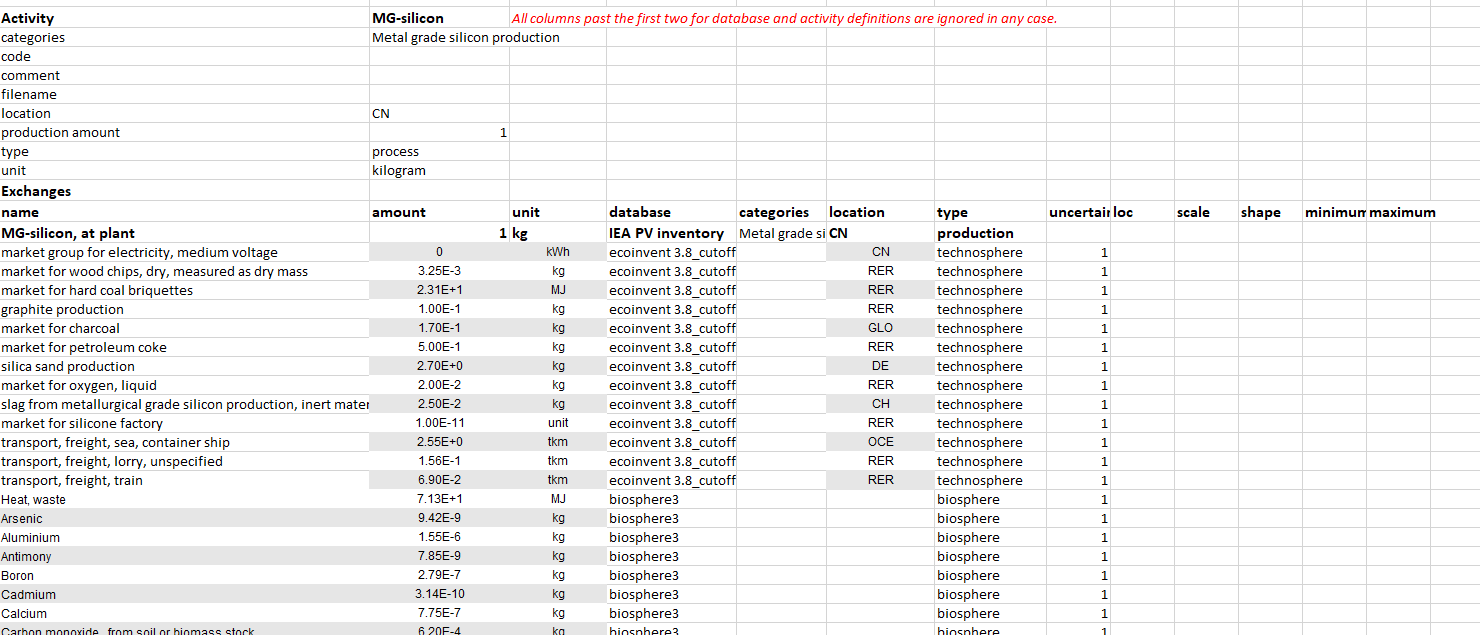The height and width of the screenshot is (635, 1480).
Task: Select the 'production amount' label cell
Action: pyautogui.click(x=185, y=132)
